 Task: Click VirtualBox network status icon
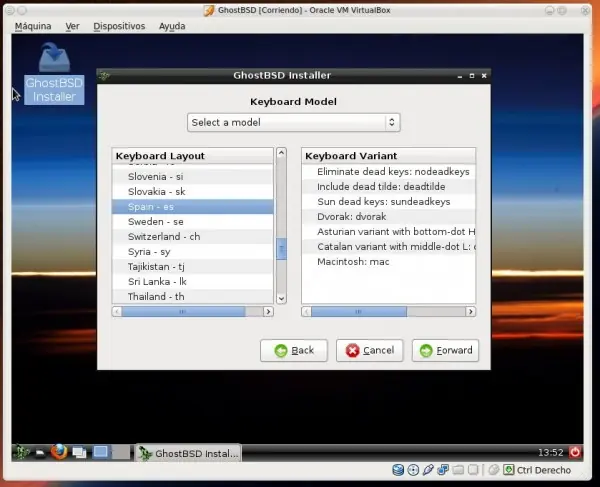[x=443, y=470]
